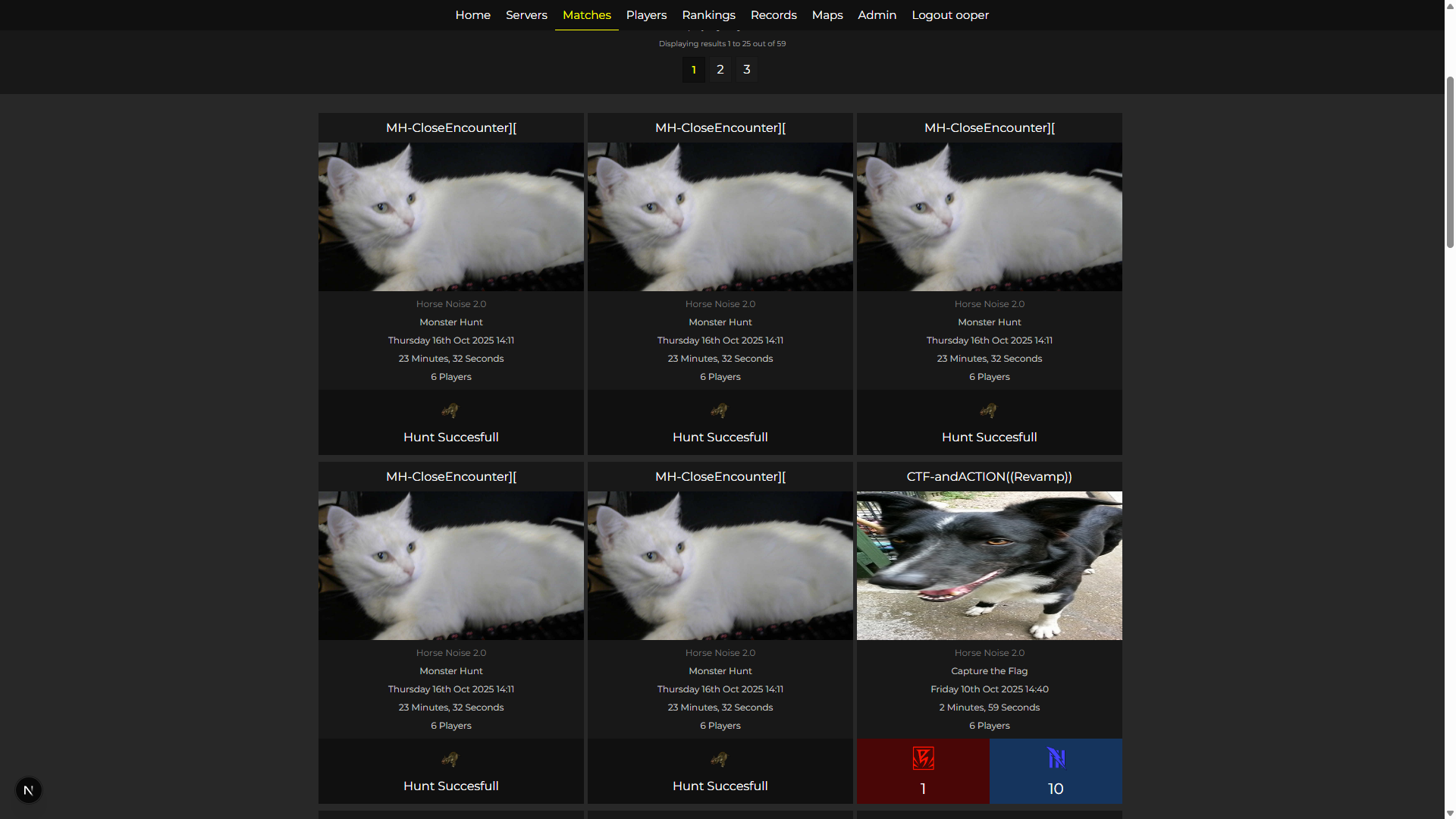Navigate to the Records page
Viewport: 1456px width, 819px height.
tap(773, 15)
